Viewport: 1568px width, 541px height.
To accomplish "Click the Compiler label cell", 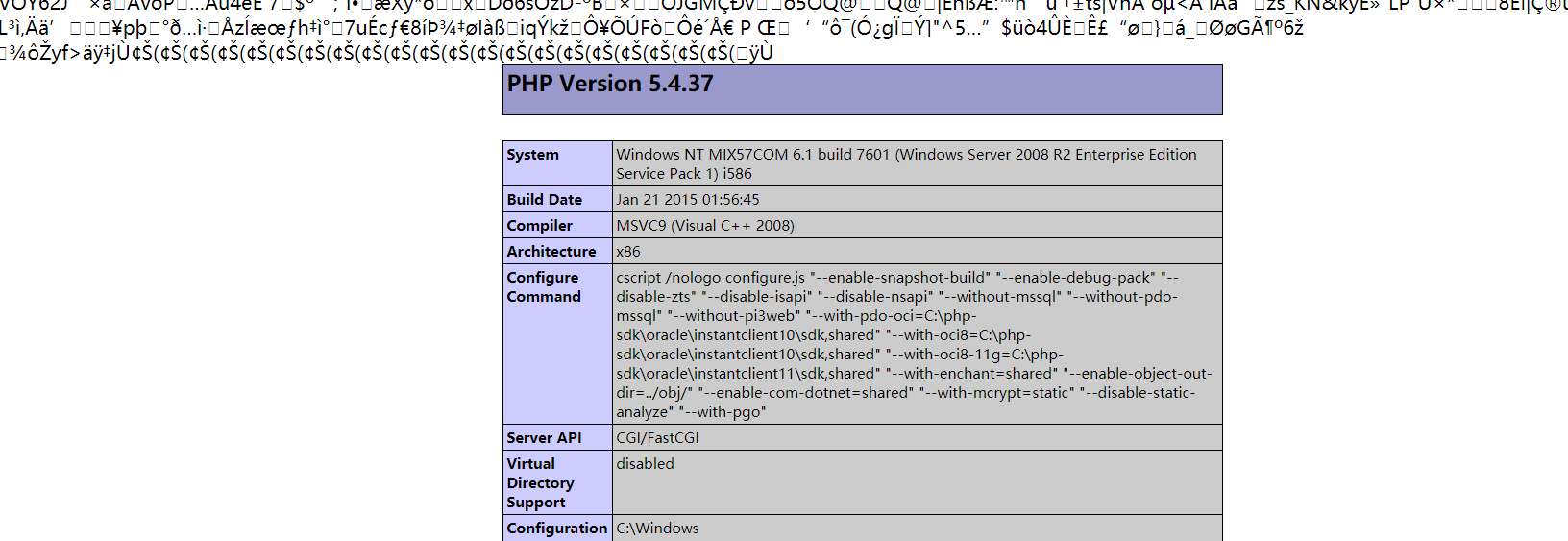I will point(540,226).
